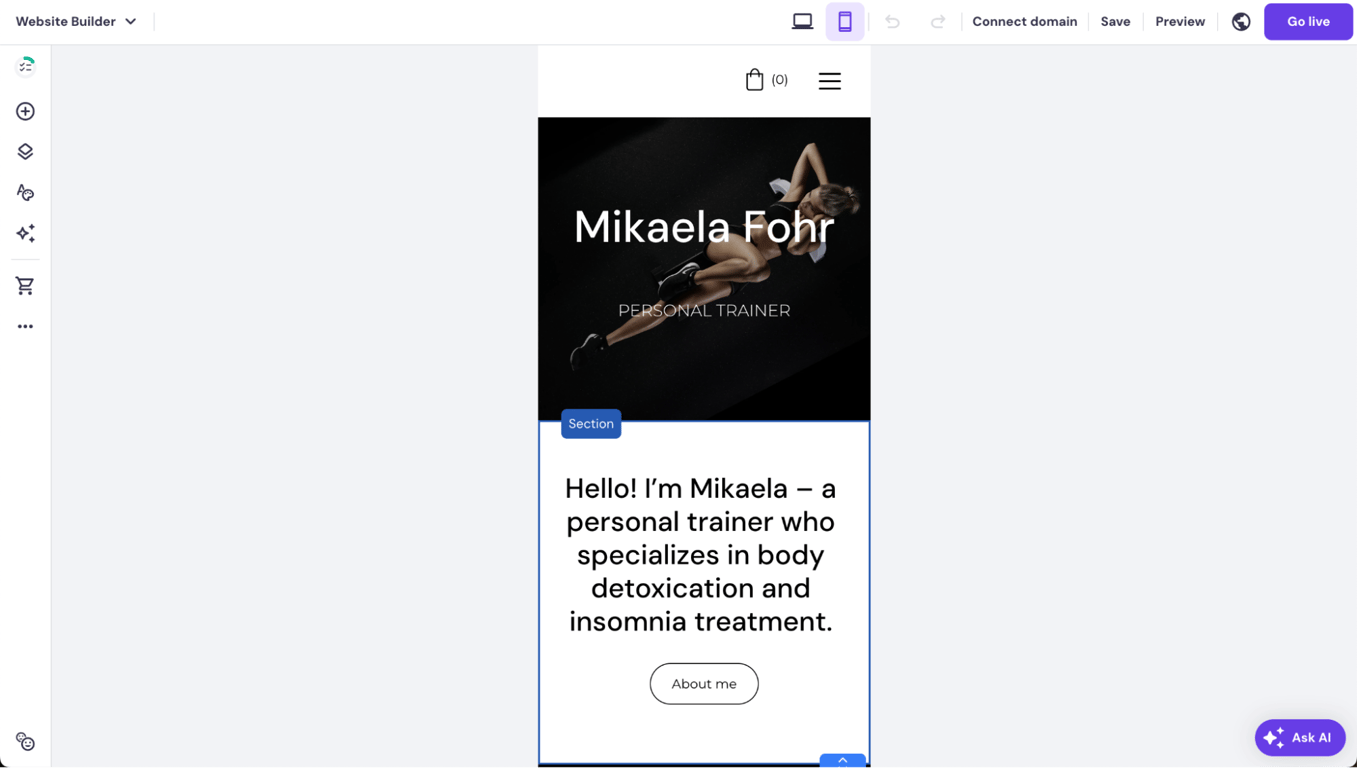This screenshot has width=1357, height=768.
Task: Expand the section with the blue chevron
Action: (842, 761)
